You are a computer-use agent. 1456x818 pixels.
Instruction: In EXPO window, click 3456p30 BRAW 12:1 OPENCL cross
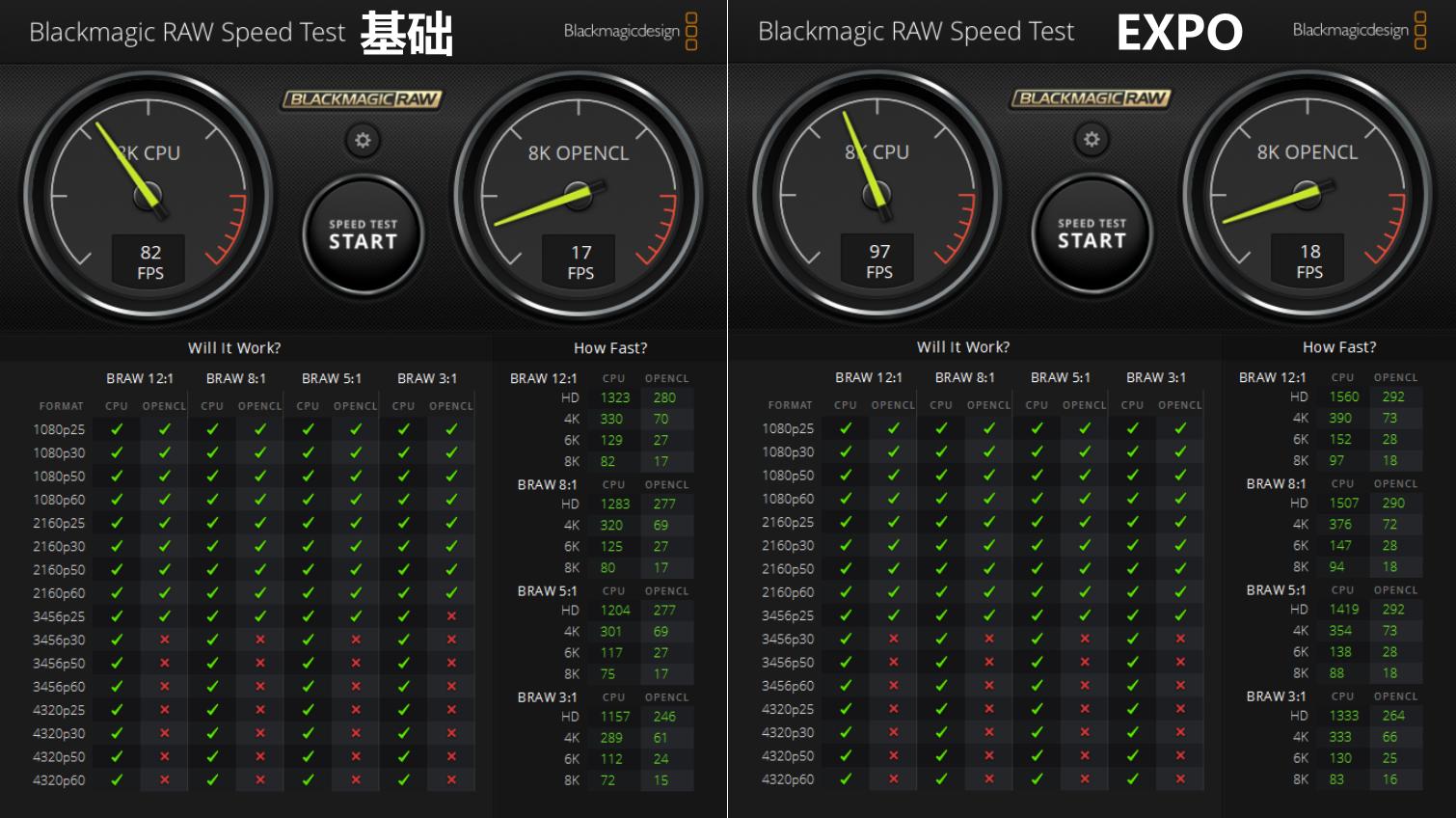(x=894, y=639)
